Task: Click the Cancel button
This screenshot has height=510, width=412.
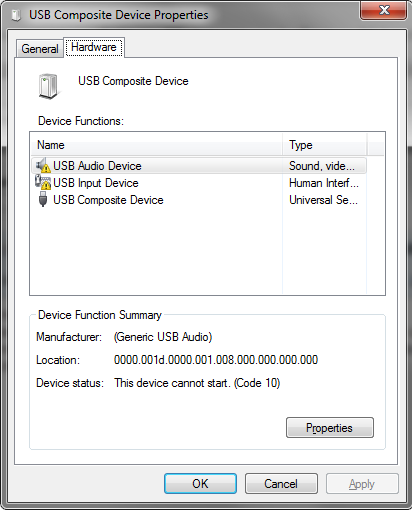Action: coord(281,483)
